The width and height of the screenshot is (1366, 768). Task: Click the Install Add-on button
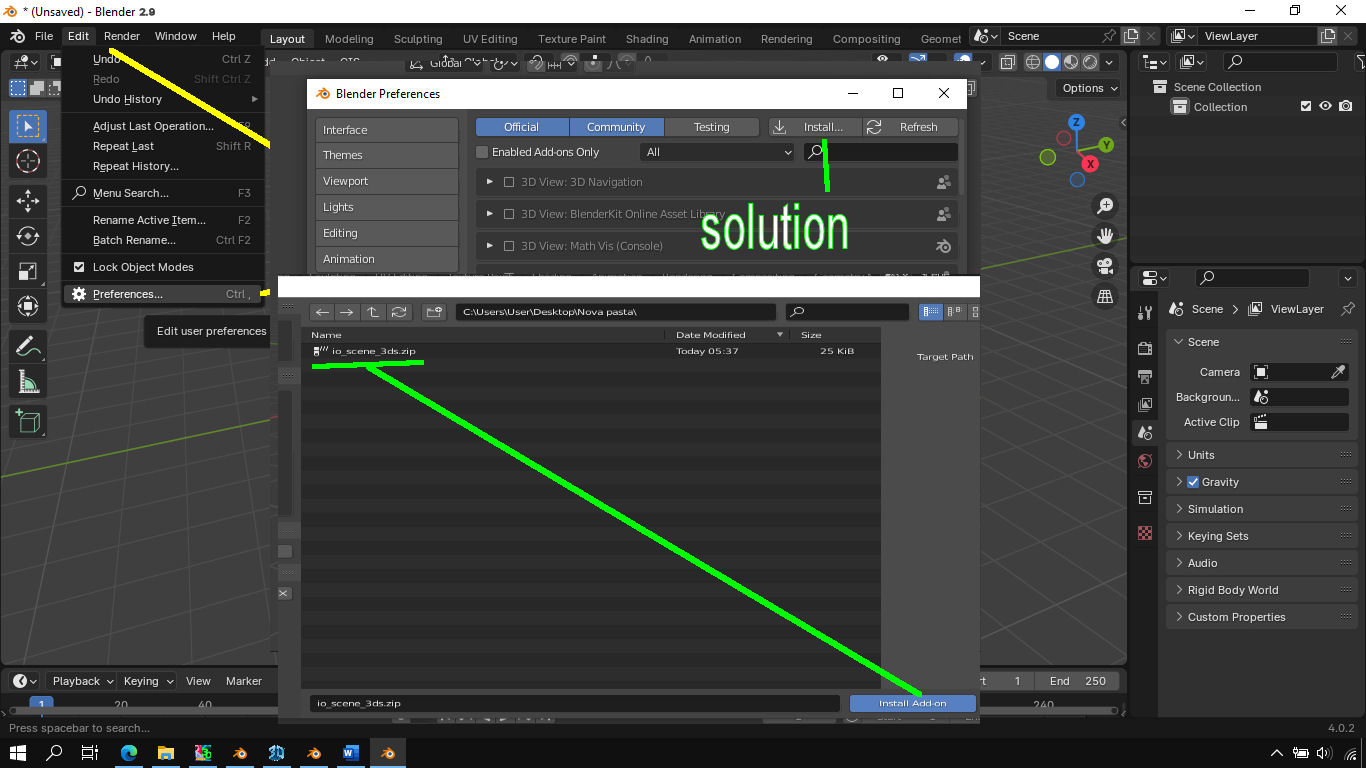tap(912, 703)
